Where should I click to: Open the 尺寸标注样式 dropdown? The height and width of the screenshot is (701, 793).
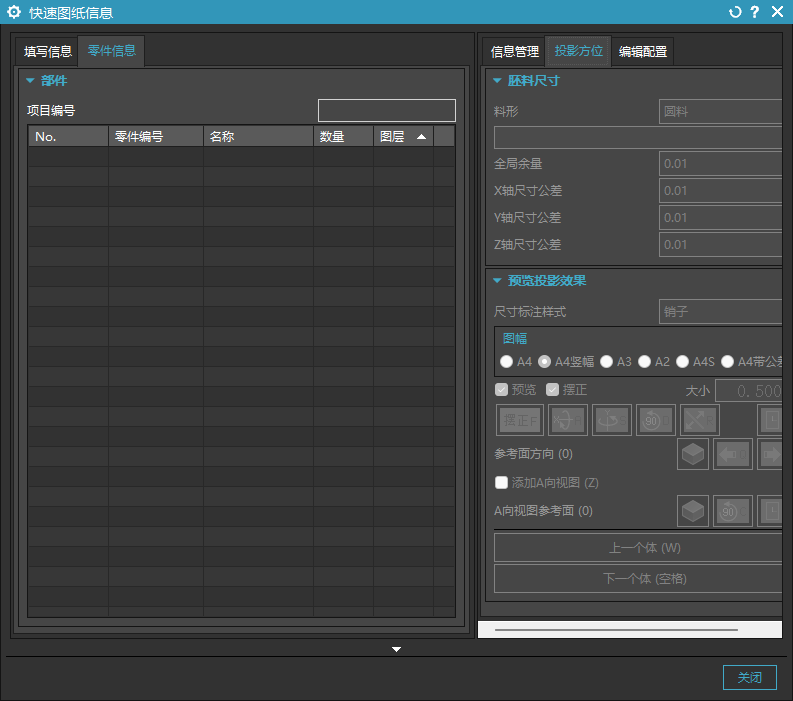[x=720, y=312]
